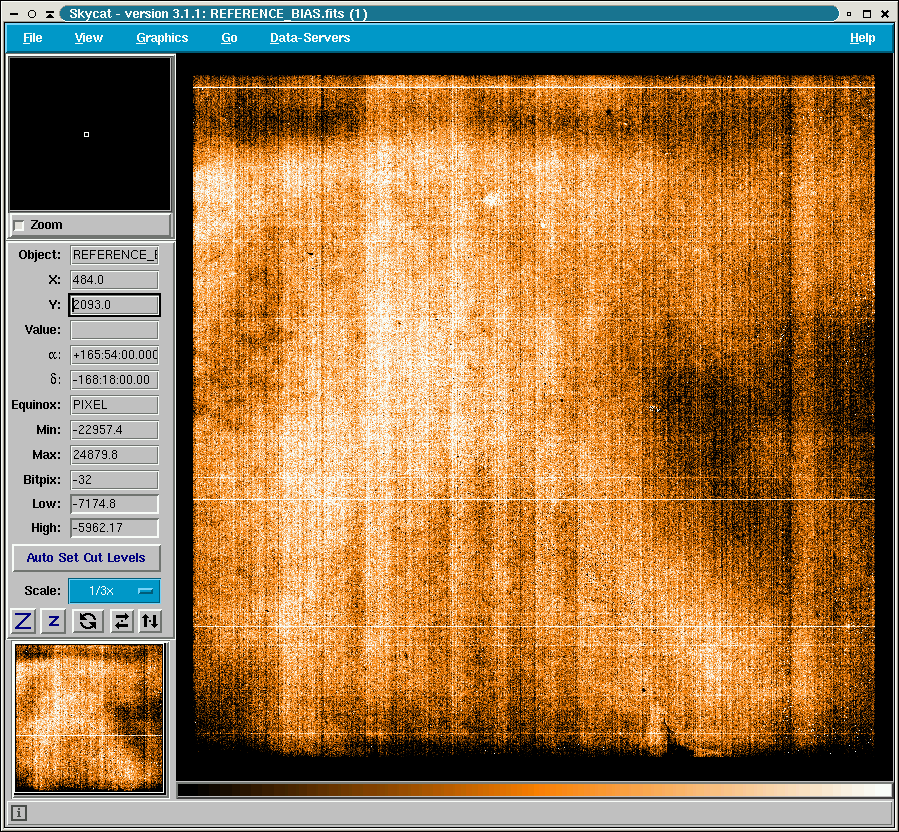
Task: Click the info icon in status bar
Action: tap(20, 813)
